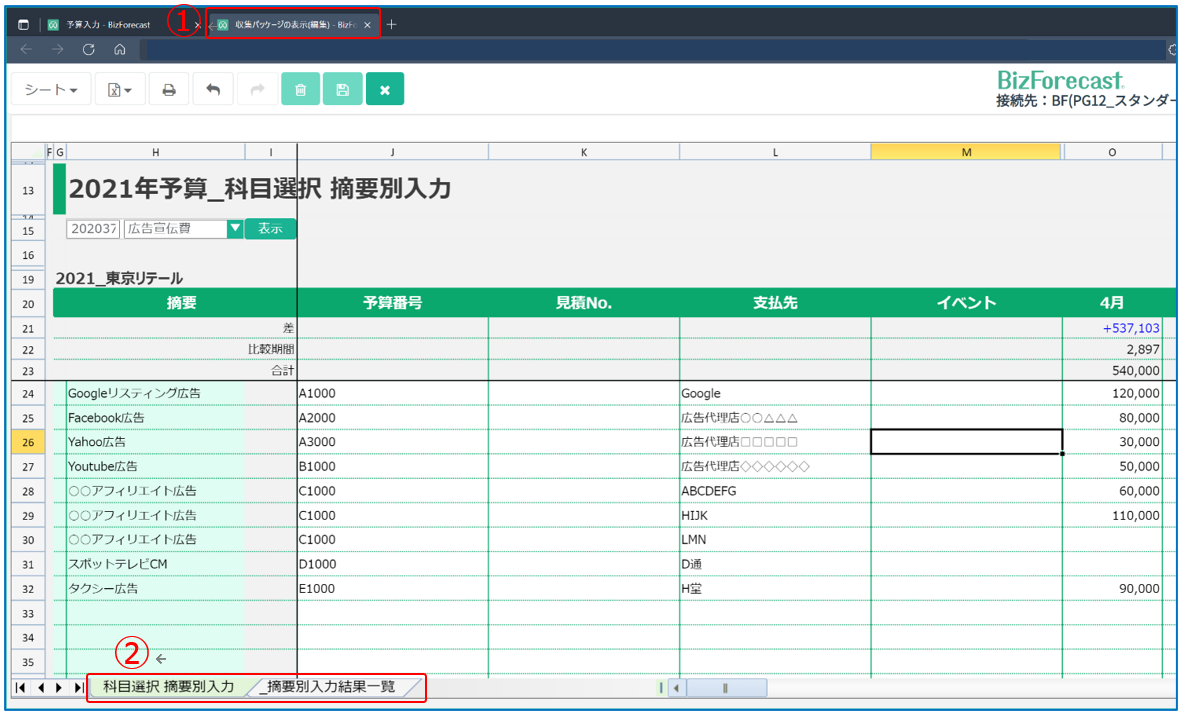Jump to first sheet with navigation arrow
This screenshot has height=715, width=1180.
[x=20, y=688]
